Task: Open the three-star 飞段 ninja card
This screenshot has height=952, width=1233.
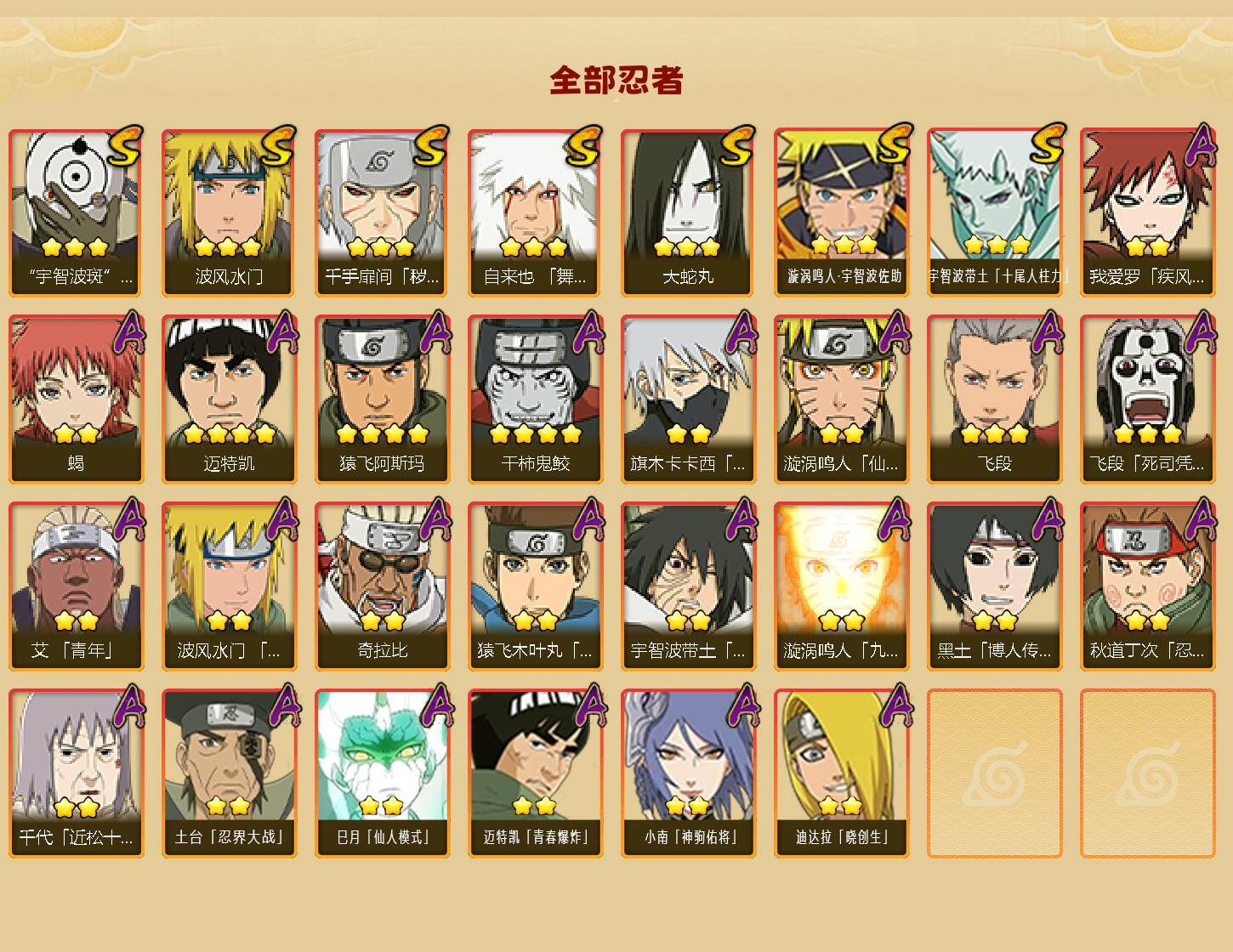Action: [x=995, y=399]
